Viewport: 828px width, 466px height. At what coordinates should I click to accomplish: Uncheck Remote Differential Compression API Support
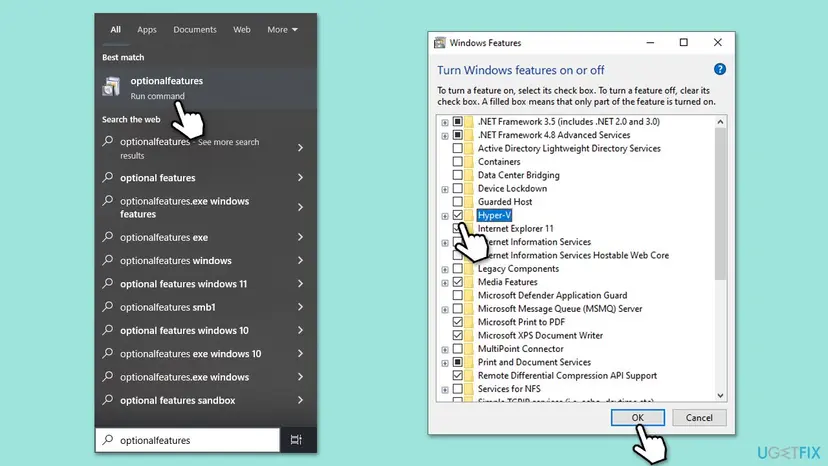click(x=457, y=376)
